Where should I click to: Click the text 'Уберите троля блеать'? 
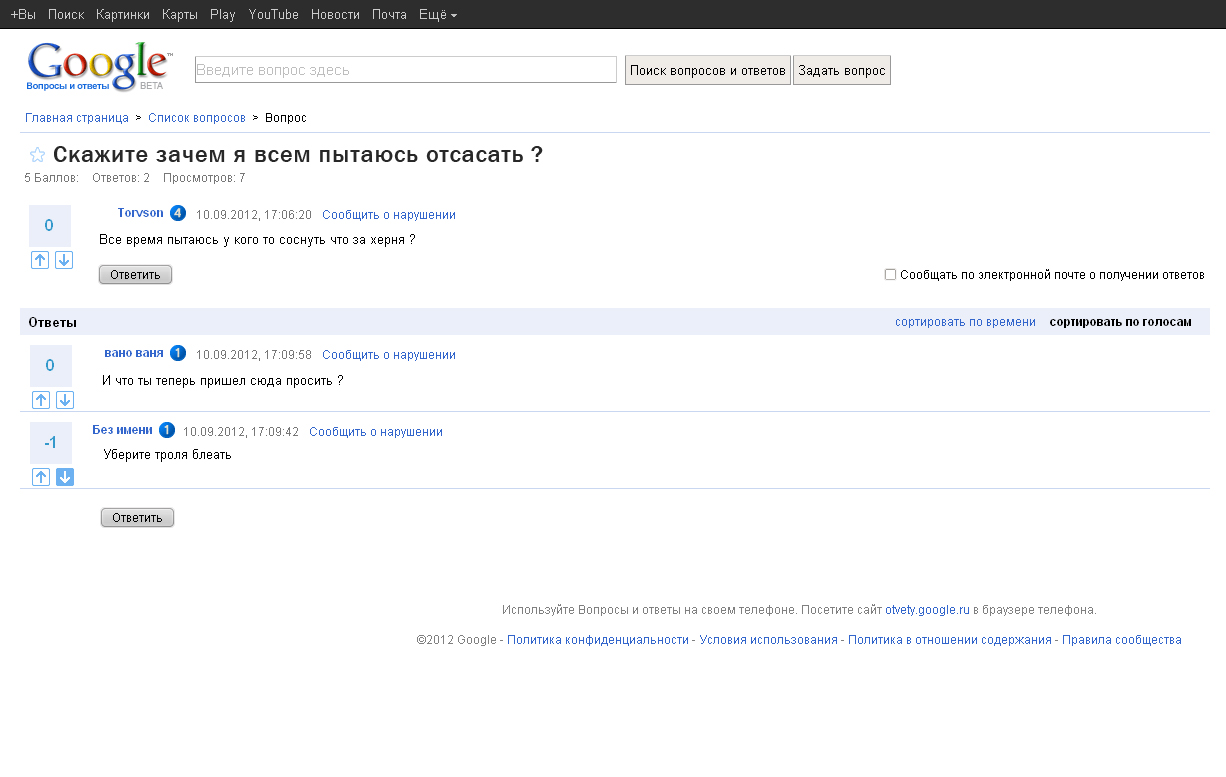click(168, 455)
